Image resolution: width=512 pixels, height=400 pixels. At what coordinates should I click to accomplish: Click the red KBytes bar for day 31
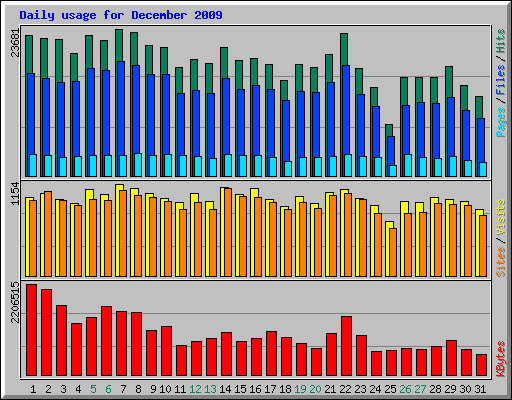point(481,365)
